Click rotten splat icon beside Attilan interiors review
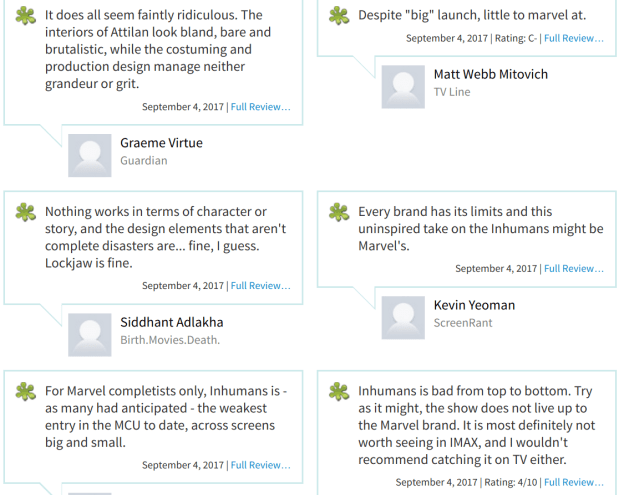The width and height of the screenshot is (624, 495). coord(25,16)
